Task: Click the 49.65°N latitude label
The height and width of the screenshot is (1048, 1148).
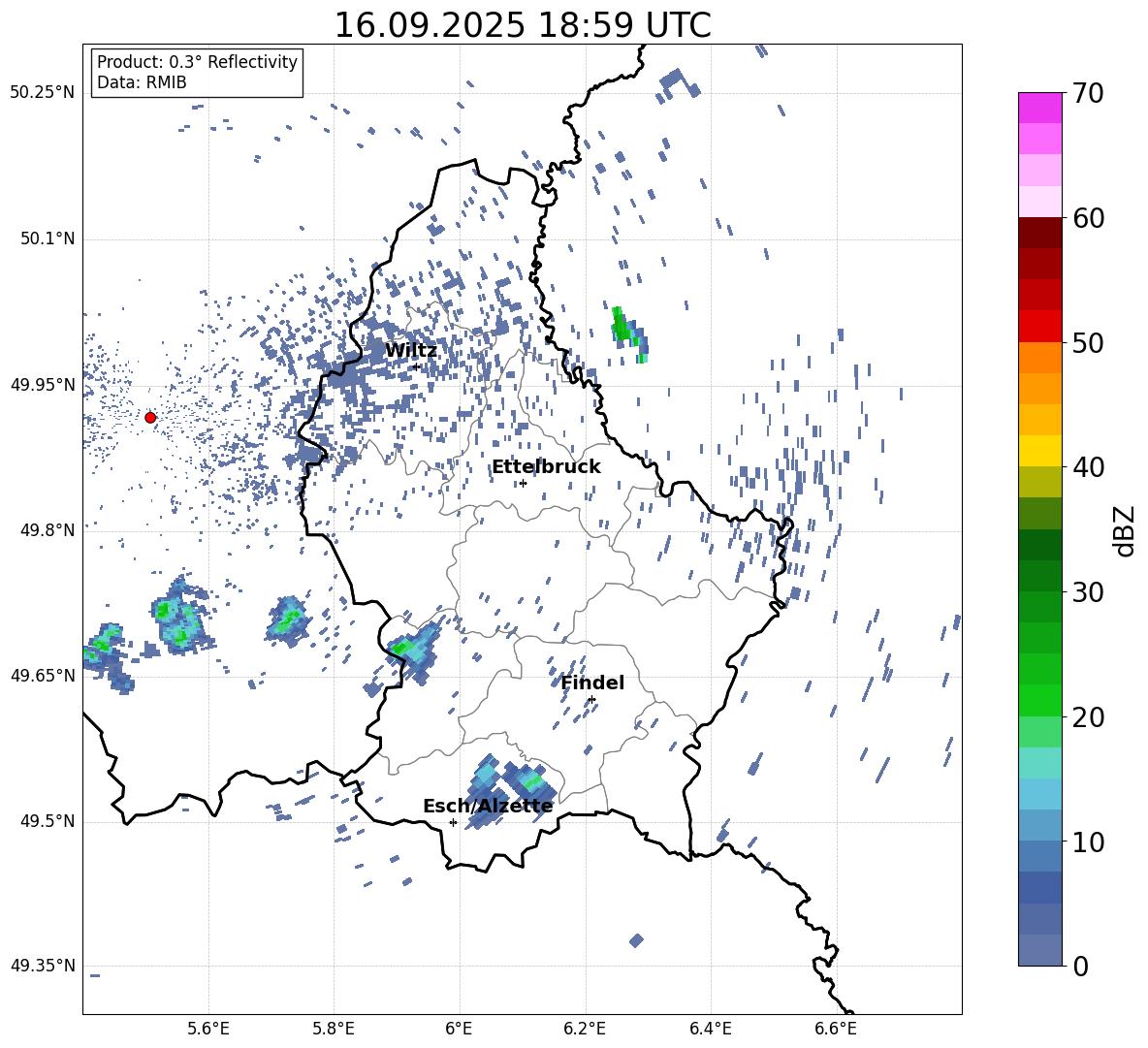Action: pyautogui.click(x=43, y=675)
